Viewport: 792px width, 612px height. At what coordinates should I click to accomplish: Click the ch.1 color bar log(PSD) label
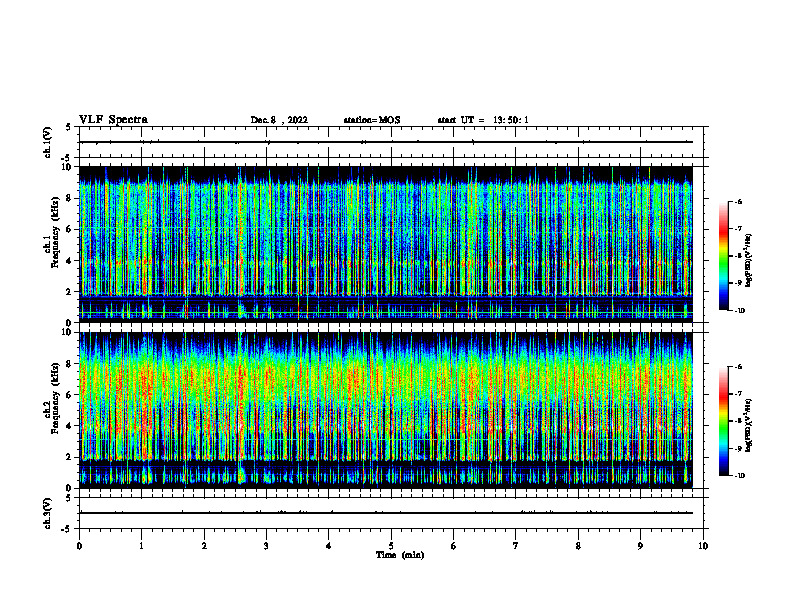[x=749, y=259]
